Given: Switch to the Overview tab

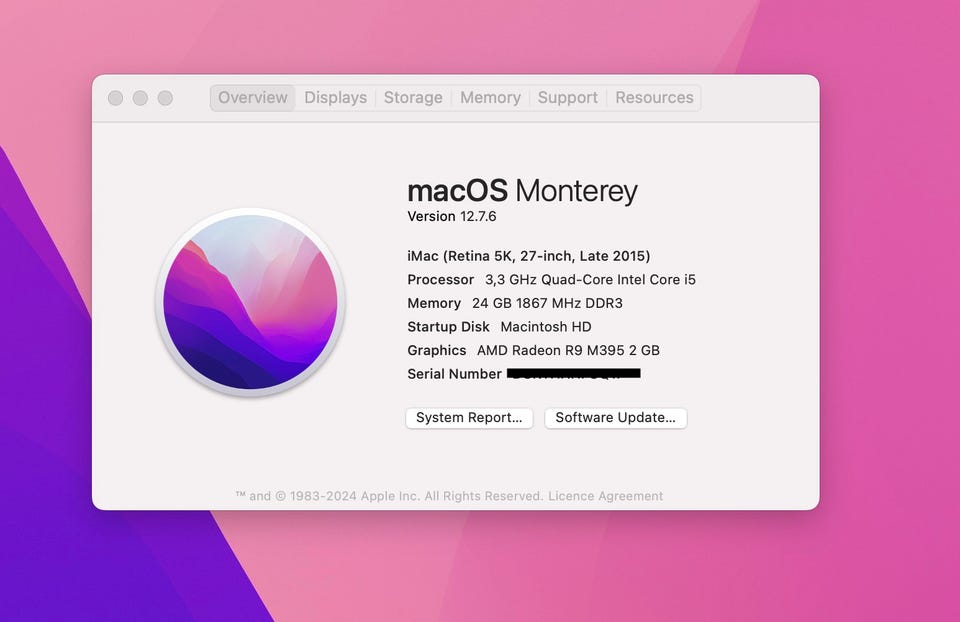Looking at the screenshot, I should 252,98.
